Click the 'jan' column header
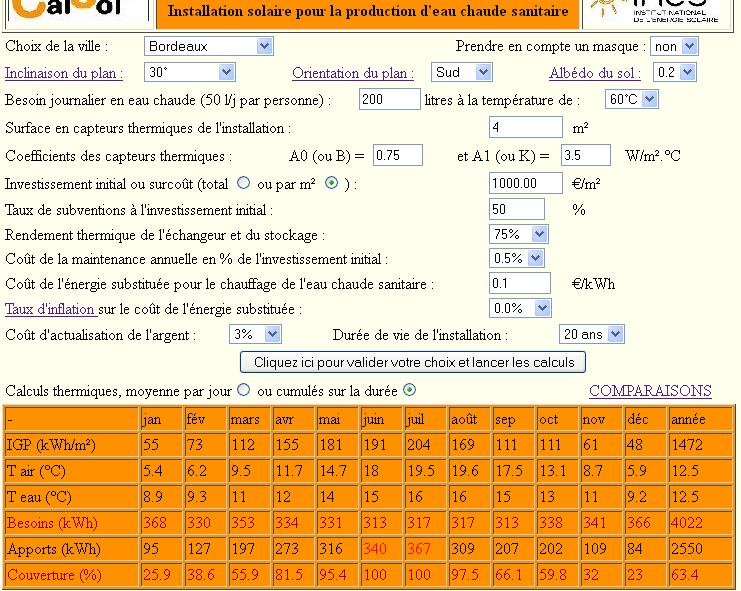The width and height of the screenshot is (741, 591). pyautogui.click(x=160, y=419)
